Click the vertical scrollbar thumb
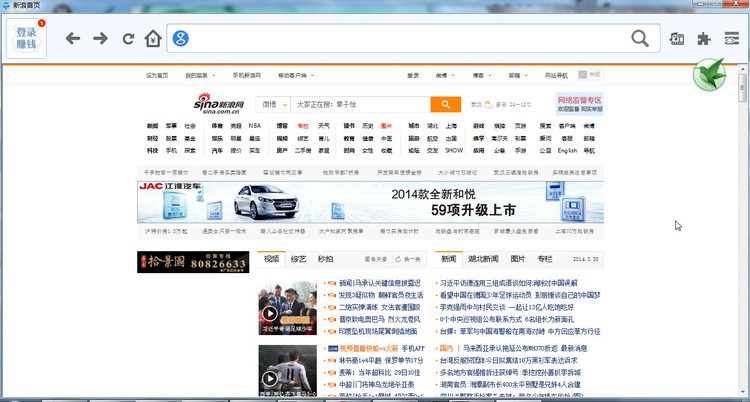Image resolution: width=750 pixels, height=402 pixels. (742, 89)
